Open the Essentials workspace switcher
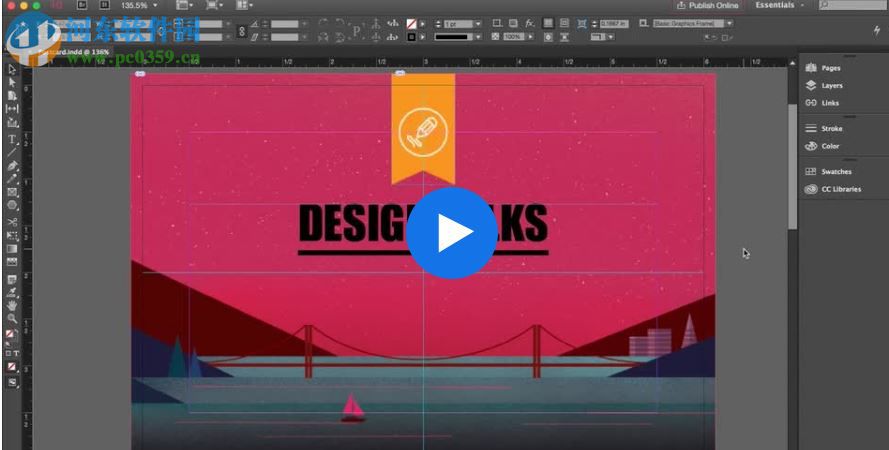889x450 pixels. coord(779,5)
